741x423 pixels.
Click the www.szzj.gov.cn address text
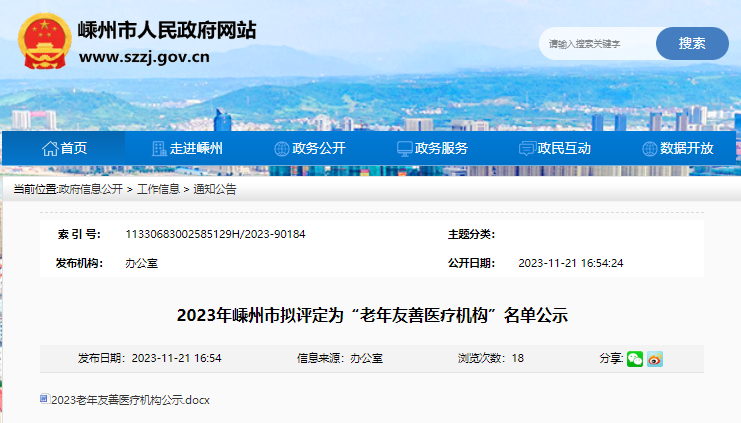(x=144, y=57)
